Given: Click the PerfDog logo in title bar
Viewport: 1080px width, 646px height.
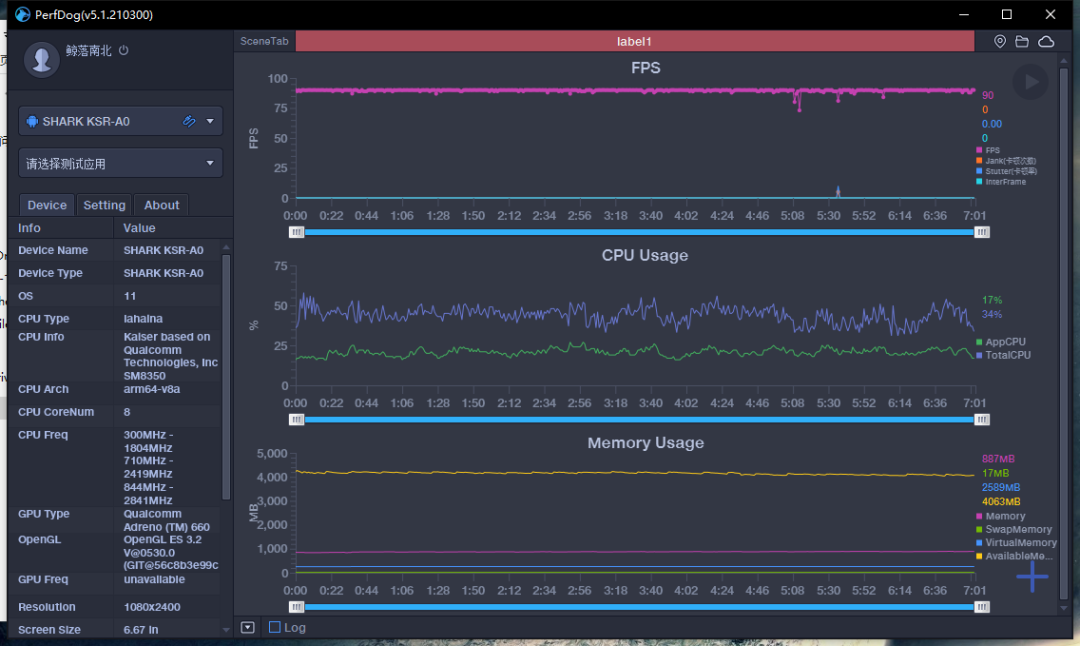Looking at the screenshot, I should point(23,14).
